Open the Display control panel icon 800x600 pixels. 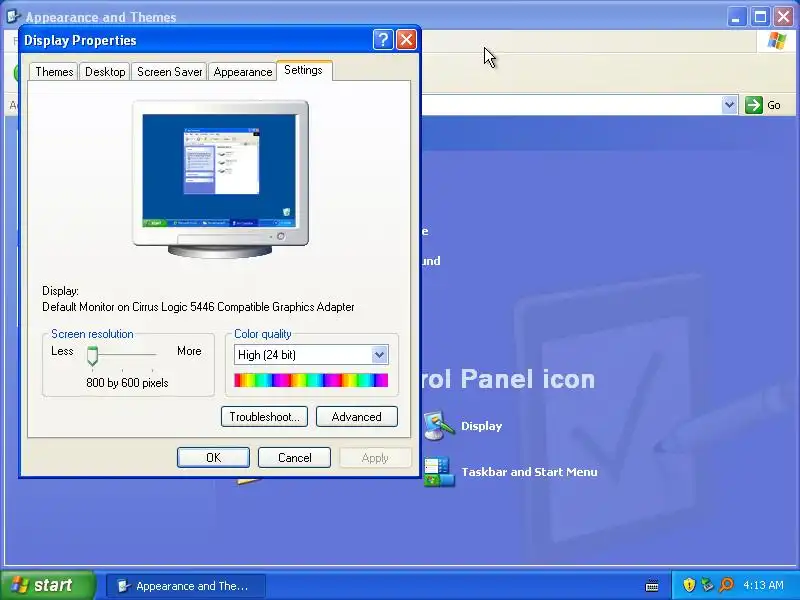[x=439, y=425]
